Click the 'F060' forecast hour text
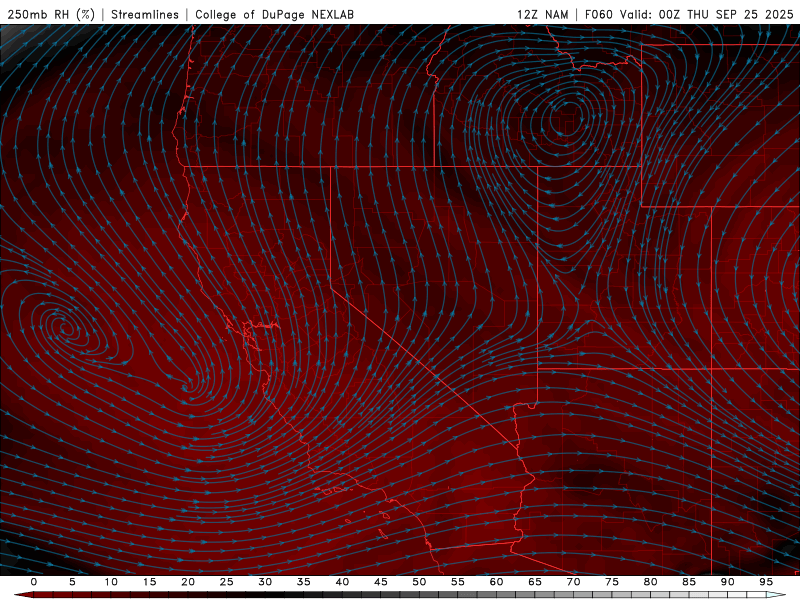The height and width of the screenshot is (600, 800). 598,14
